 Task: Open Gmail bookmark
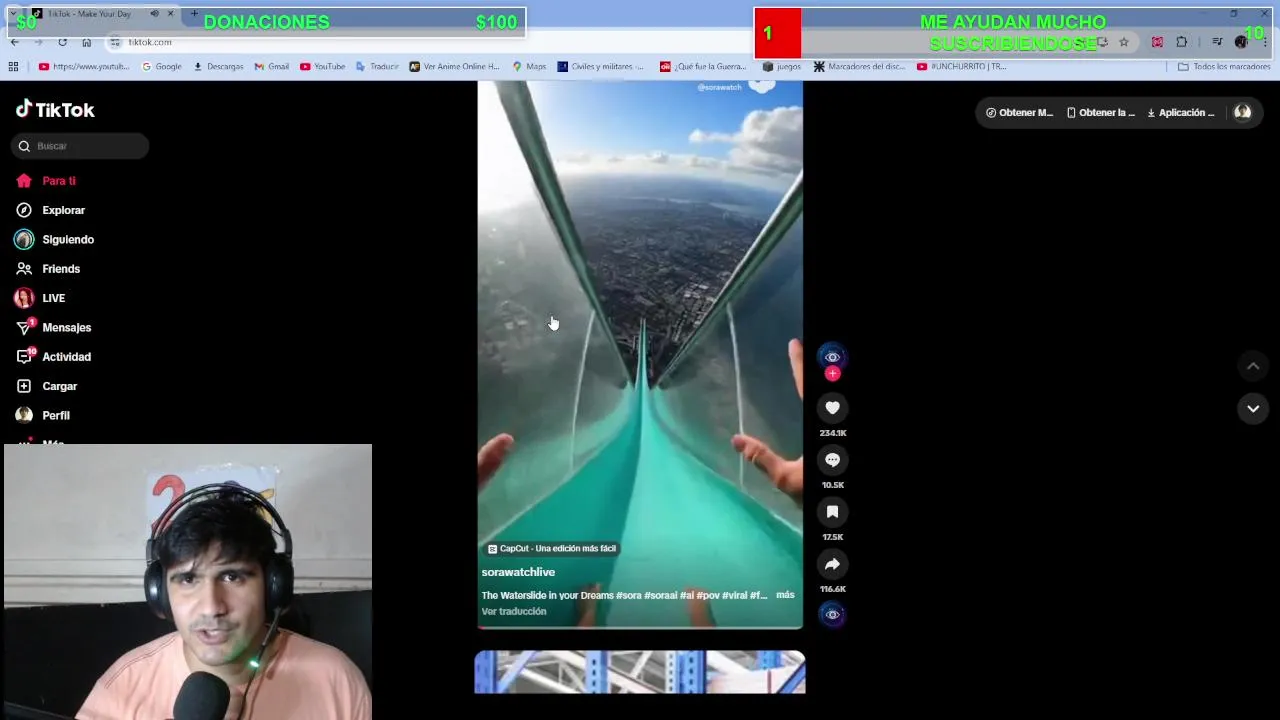coord(272,67)
